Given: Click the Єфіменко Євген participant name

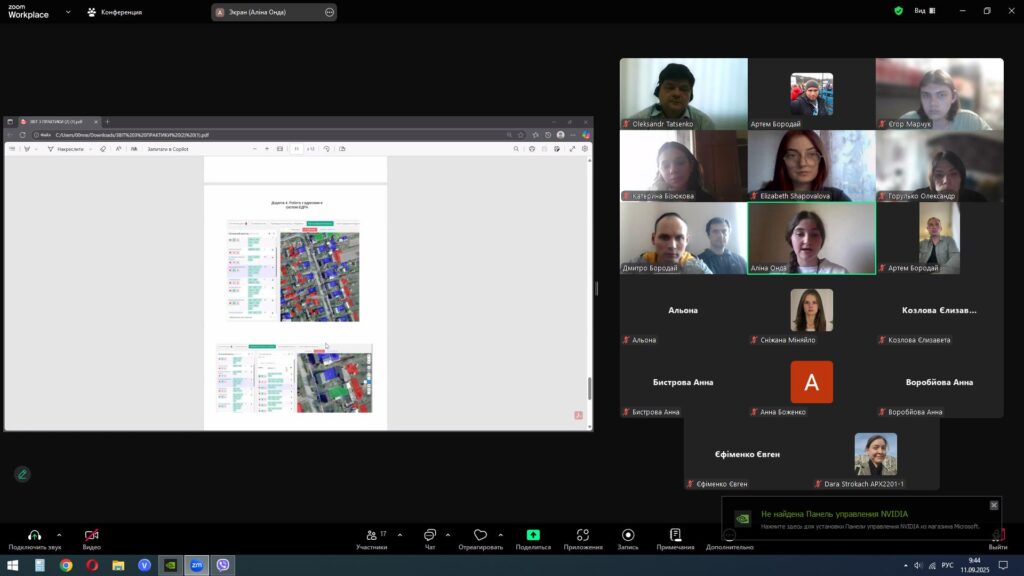Looking at the screenshot, I should point(747,454).
